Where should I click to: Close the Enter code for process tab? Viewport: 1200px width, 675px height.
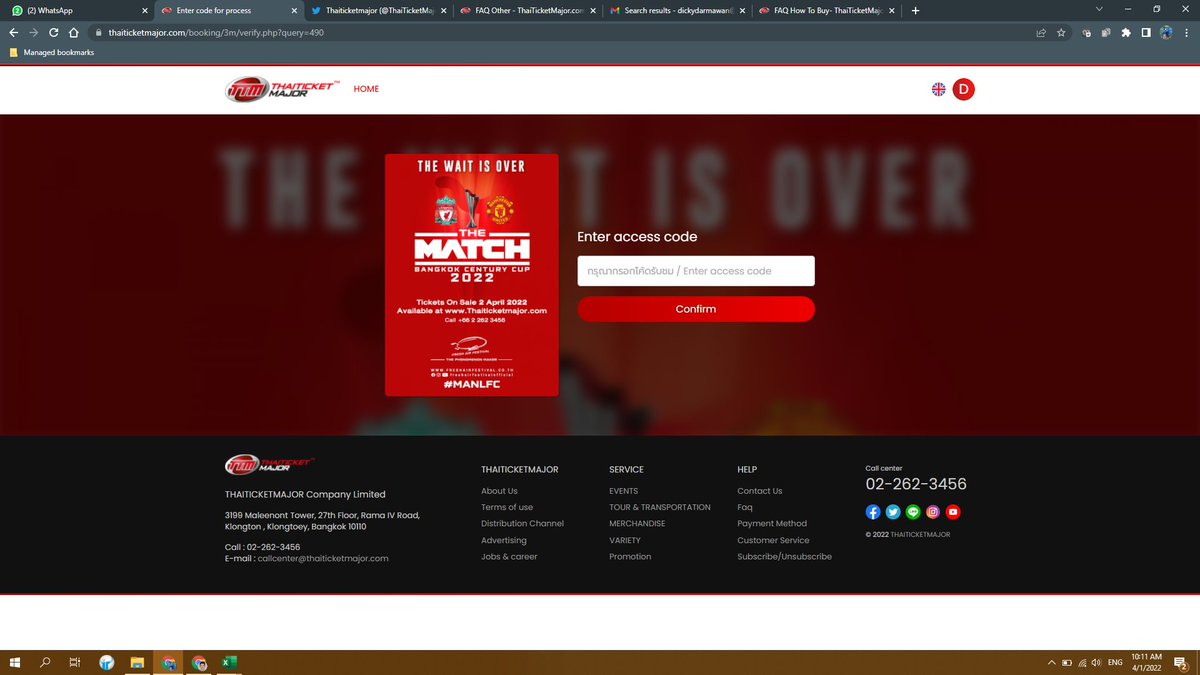[x=293, y=10]
